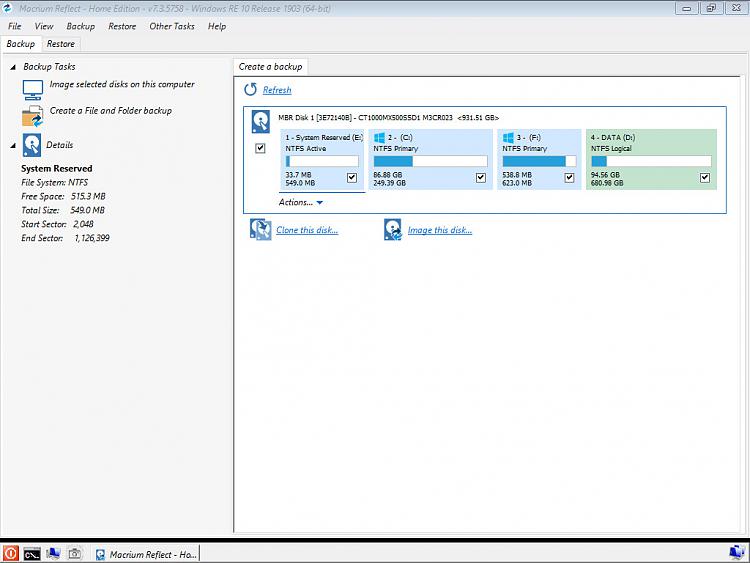Click the '249.39 GB' size text

pyautogui.click(x=389, y=183)
